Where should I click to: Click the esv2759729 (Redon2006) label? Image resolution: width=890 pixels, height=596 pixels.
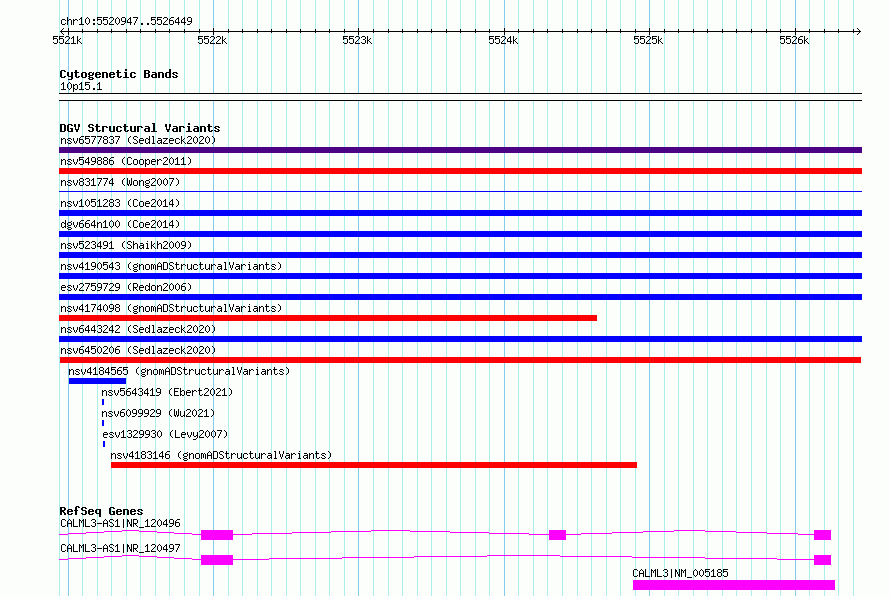tap(126, 287)
